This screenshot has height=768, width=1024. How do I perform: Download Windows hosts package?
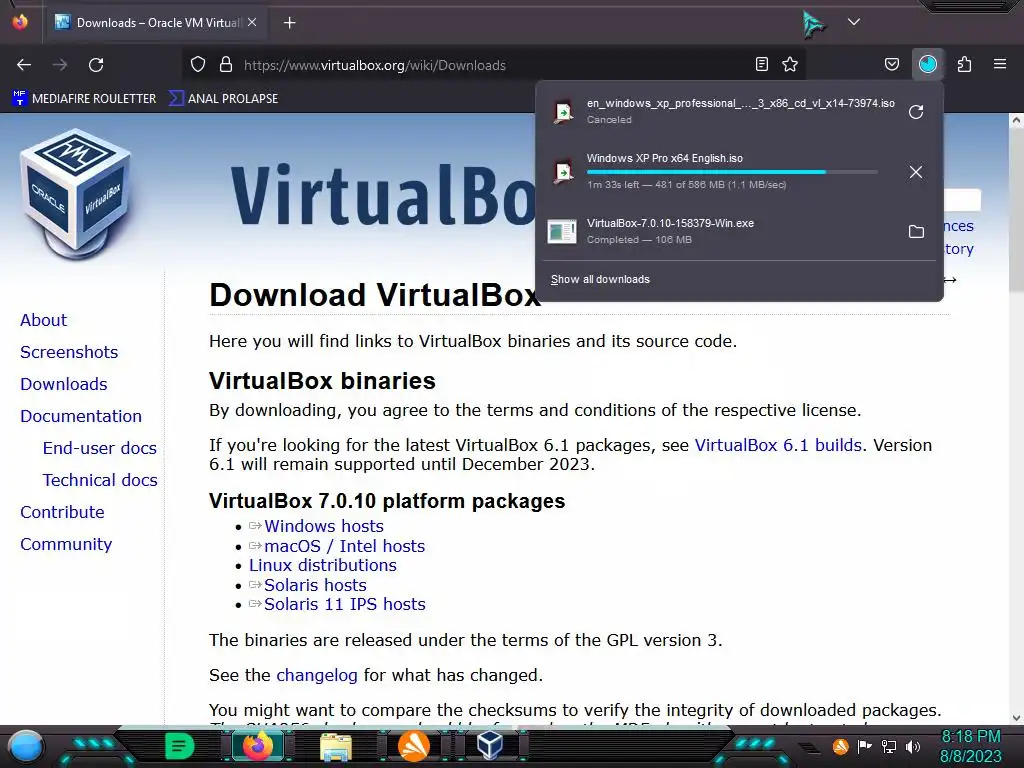(x=324, y=526)
